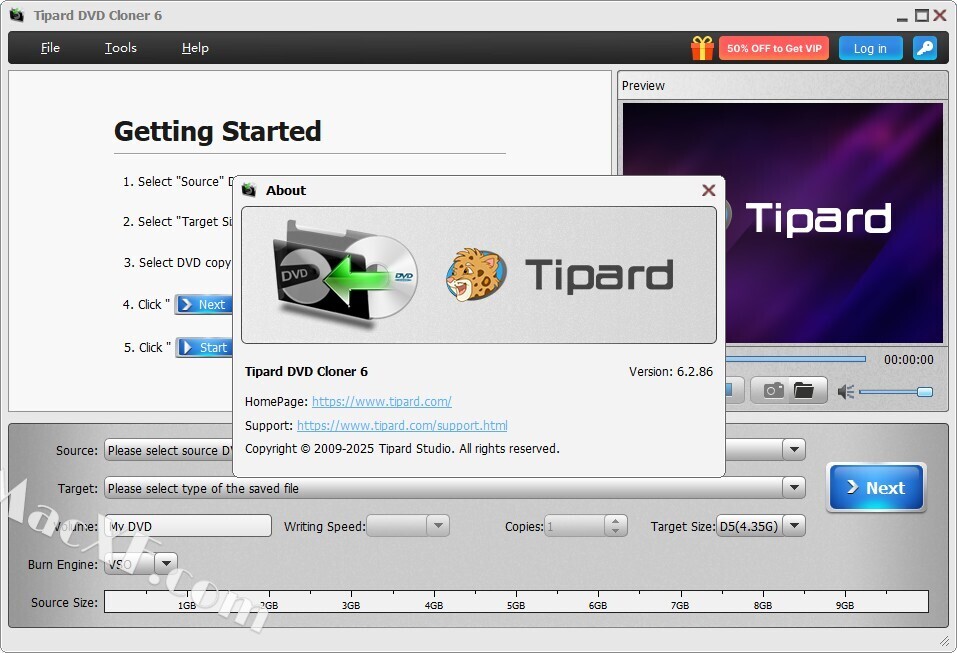Click the 00:00:00 playback time

[x=909, y=359]
